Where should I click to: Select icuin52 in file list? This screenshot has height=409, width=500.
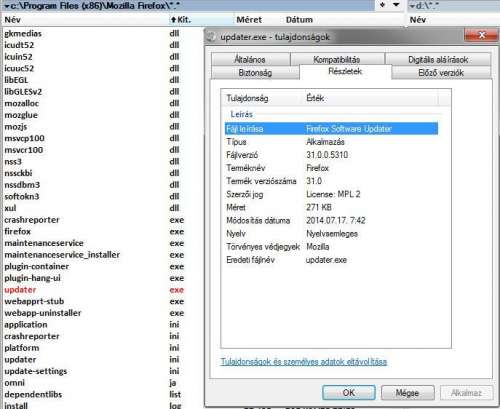point(18,57)
